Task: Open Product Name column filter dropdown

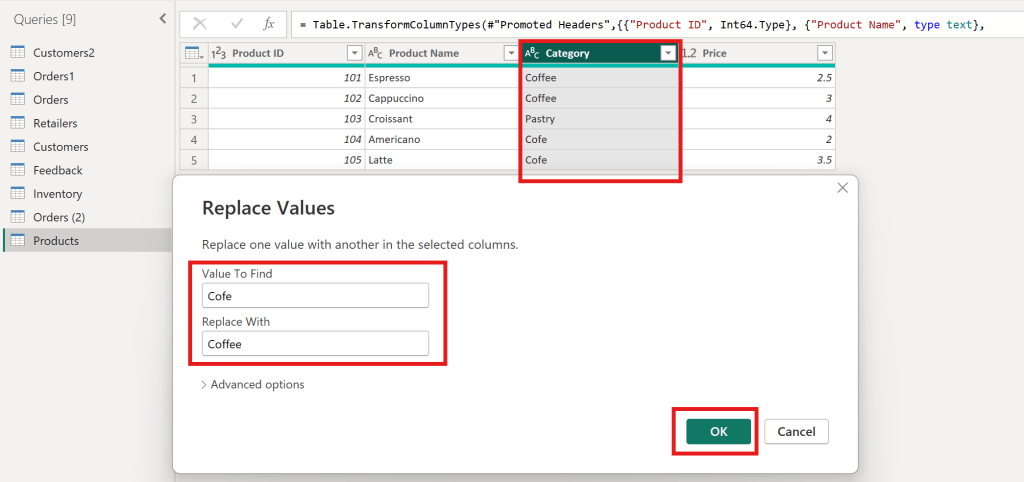Action: pos(510,53)
